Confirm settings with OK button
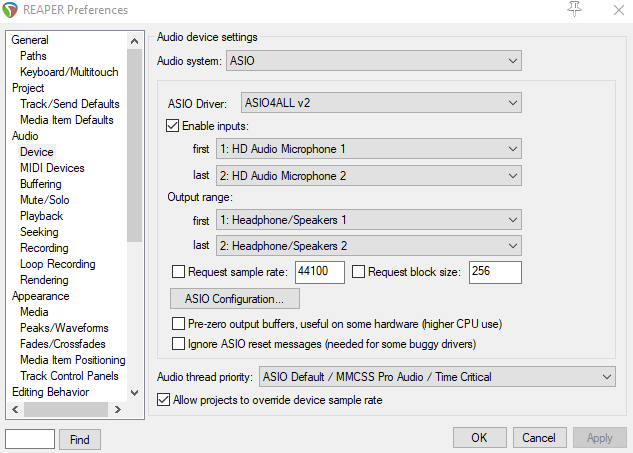The width and height of the screenshot is (633, 453). tap(480, 438)
